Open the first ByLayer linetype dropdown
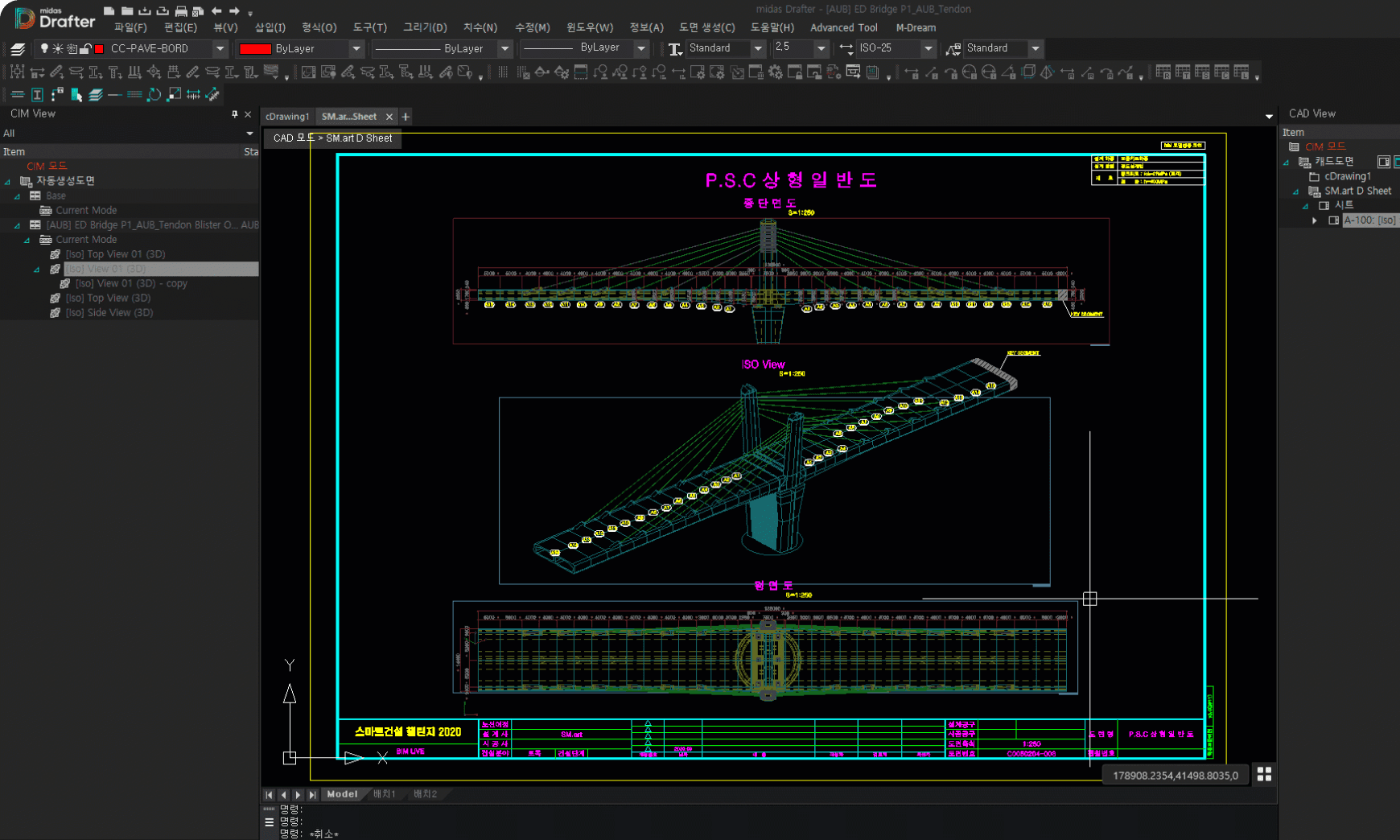1400x840 pixels. point(504,49)
